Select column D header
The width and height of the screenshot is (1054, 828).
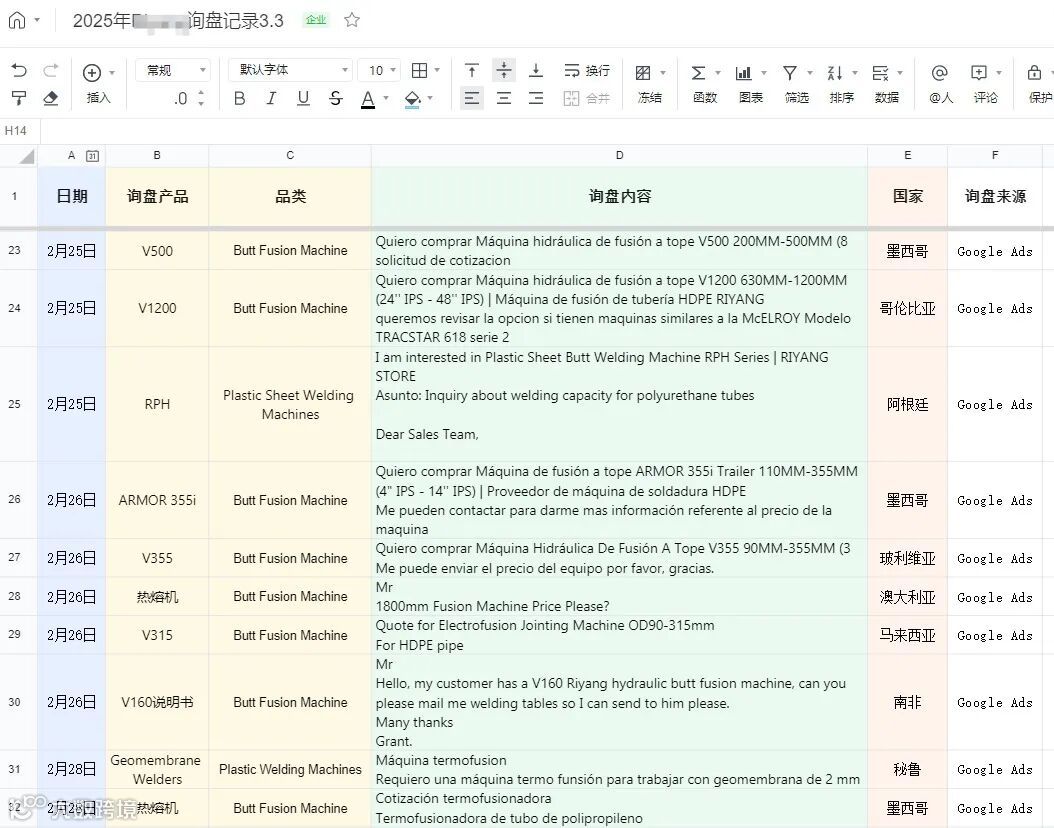coord(619,155)
